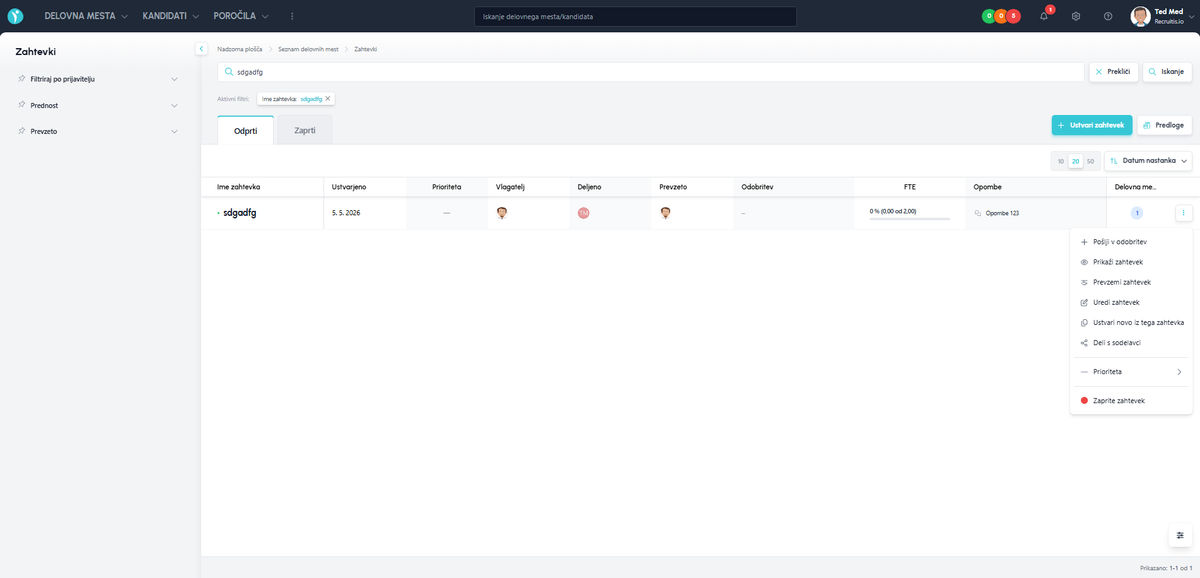This screenshot has height=578, width=1200.
Task: Expand the Filtriraj po prijavitelju filter
Action: [174, 78]
